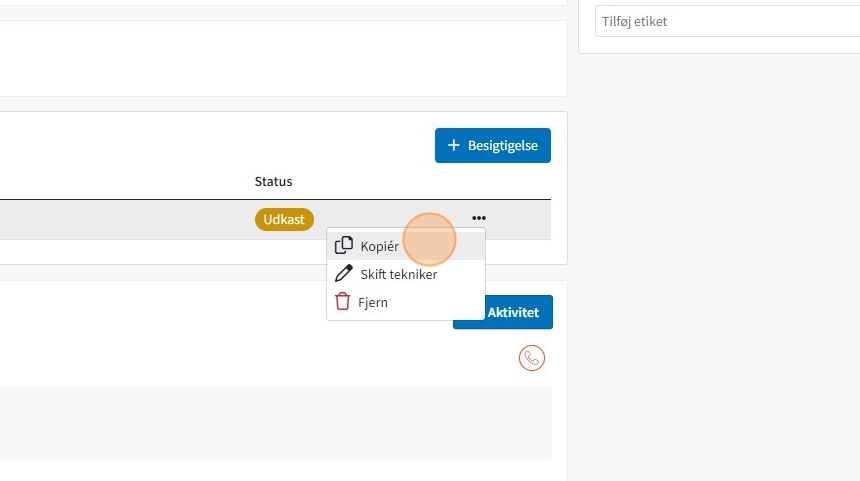
Task: Click the round phone call icon
Action: [532, 358]
